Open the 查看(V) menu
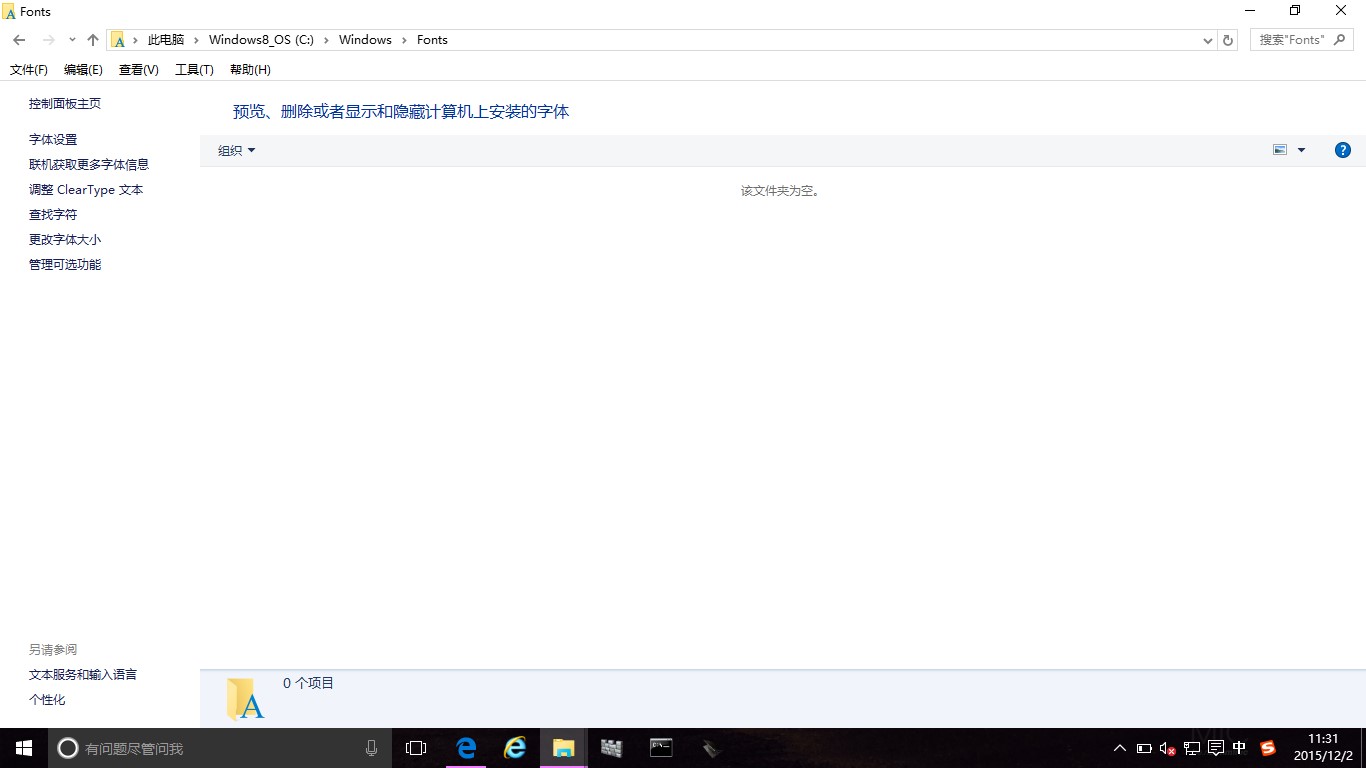Image resolution: width=1366 pixels, height=768 pixels. [138, 70]
